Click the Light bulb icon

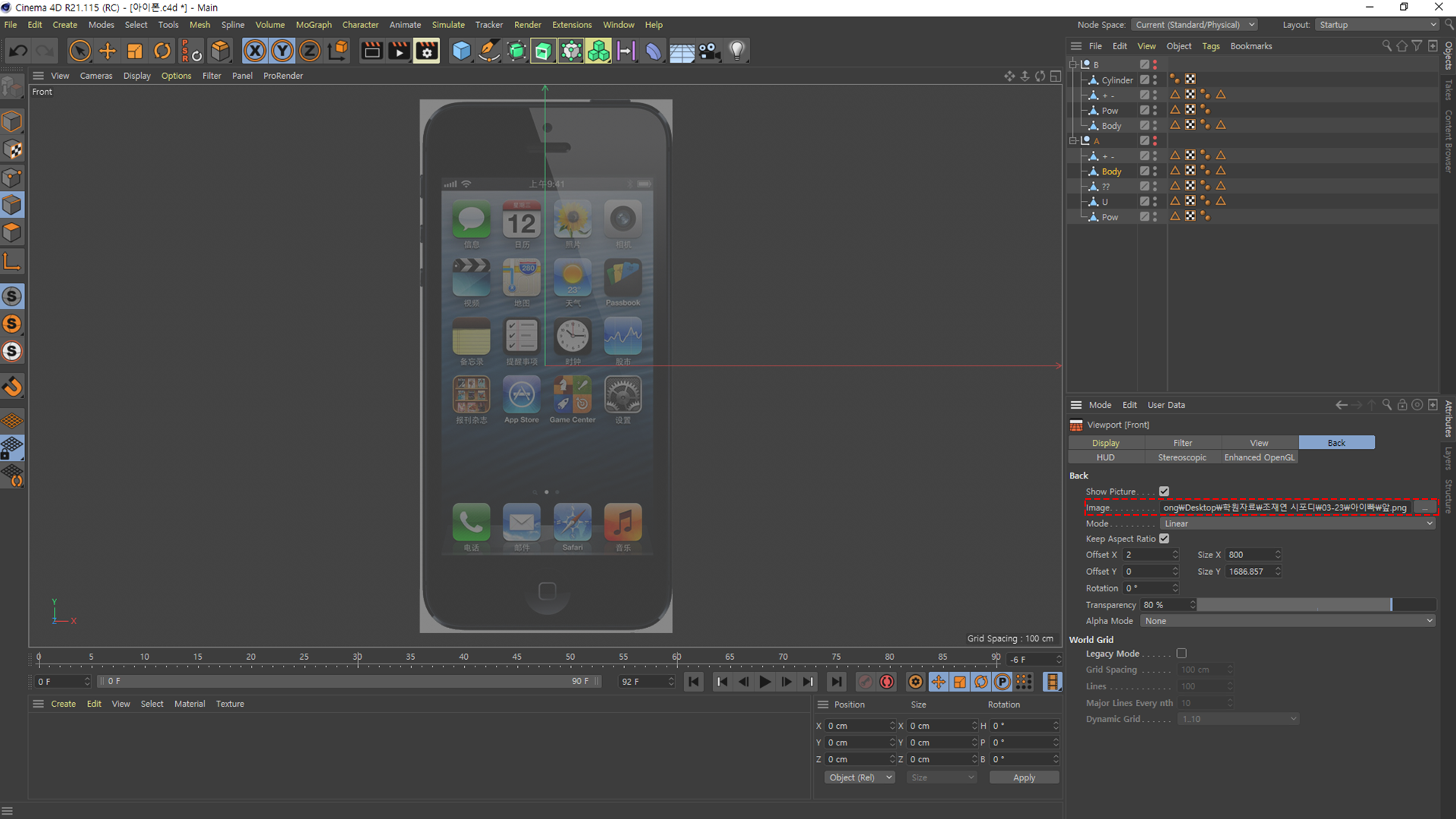point(736,51)
